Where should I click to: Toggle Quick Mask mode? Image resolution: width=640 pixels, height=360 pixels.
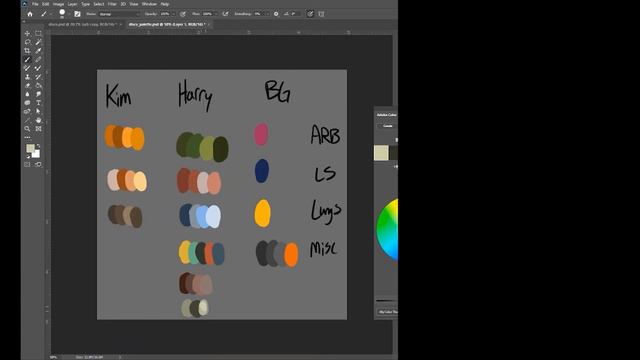[27, 164]
